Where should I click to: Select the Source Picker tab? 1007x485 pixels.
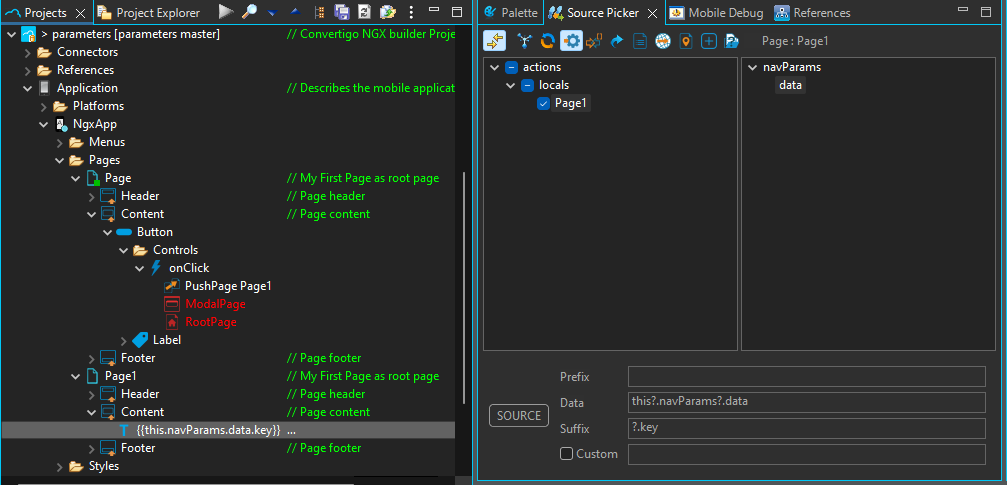pyautogui.click(x=603, y=13)
